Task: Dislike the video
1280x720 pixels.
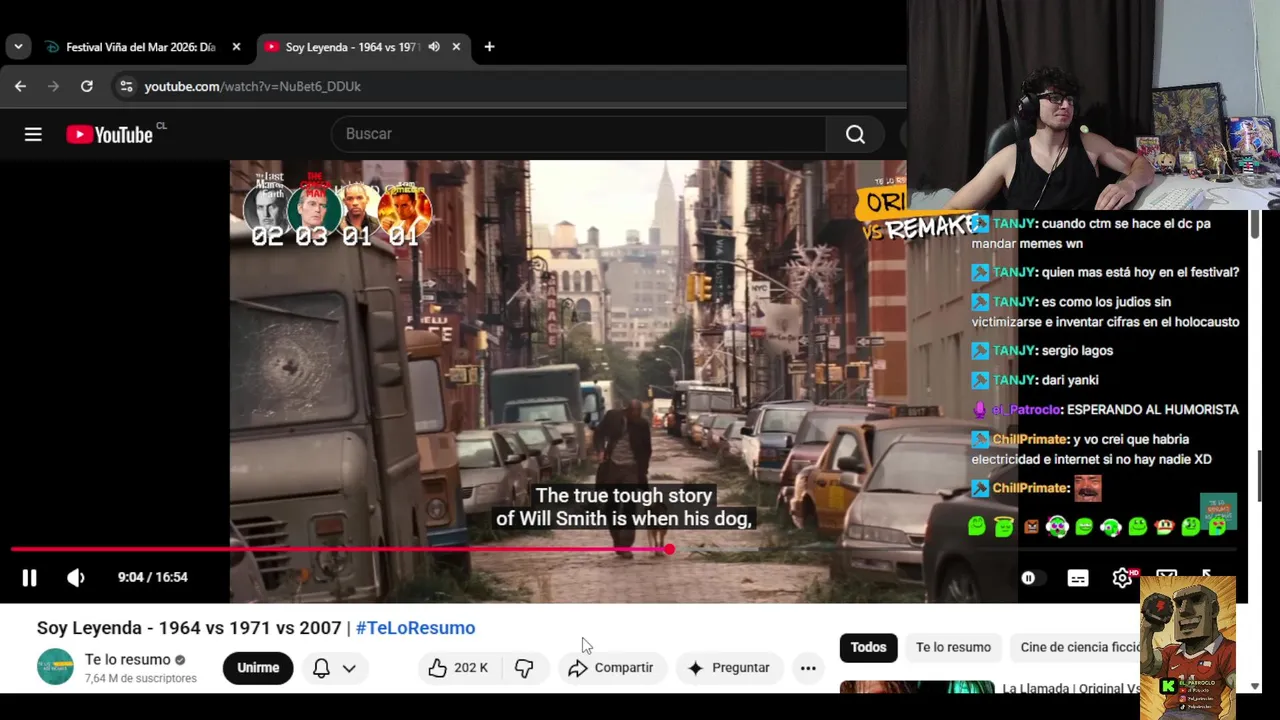Action: click(524, 668)
